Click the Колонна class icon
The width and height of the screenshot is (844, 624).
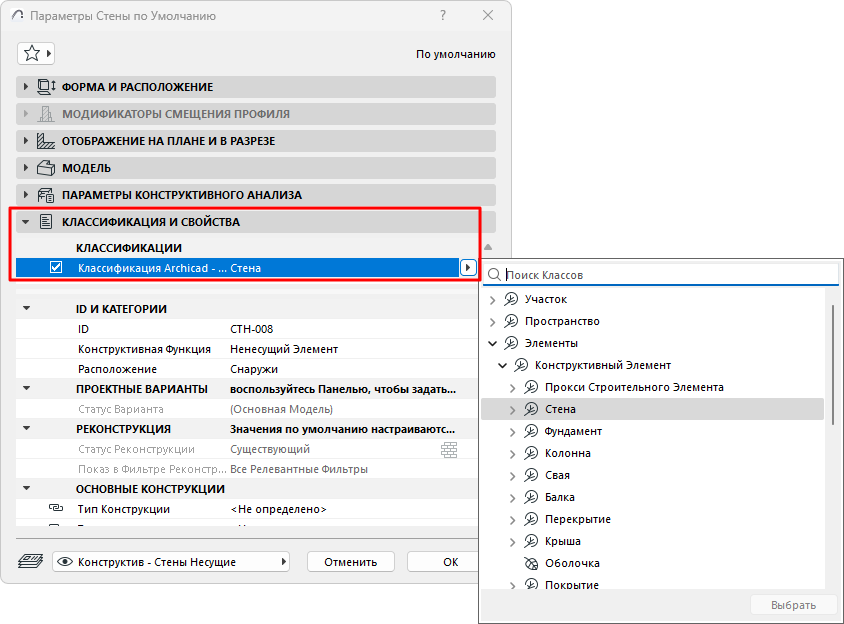pos(531,453)
